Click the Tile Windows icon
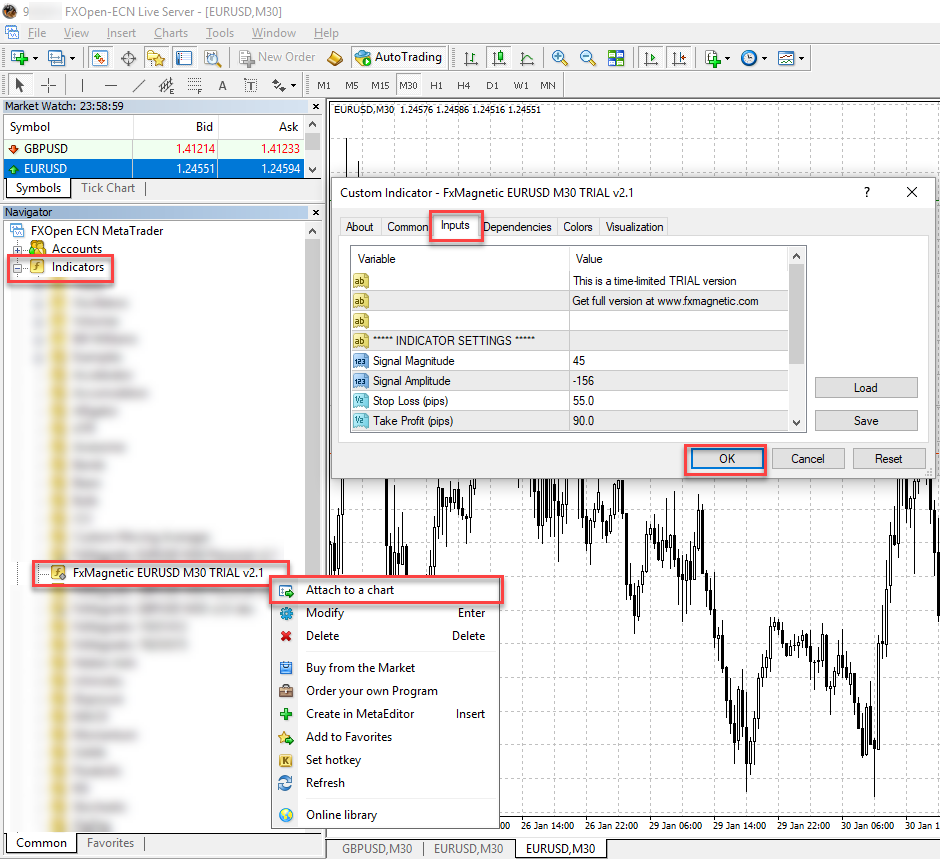Image resolution: width=940 pixels, height=860 pixels. point(616,58)
